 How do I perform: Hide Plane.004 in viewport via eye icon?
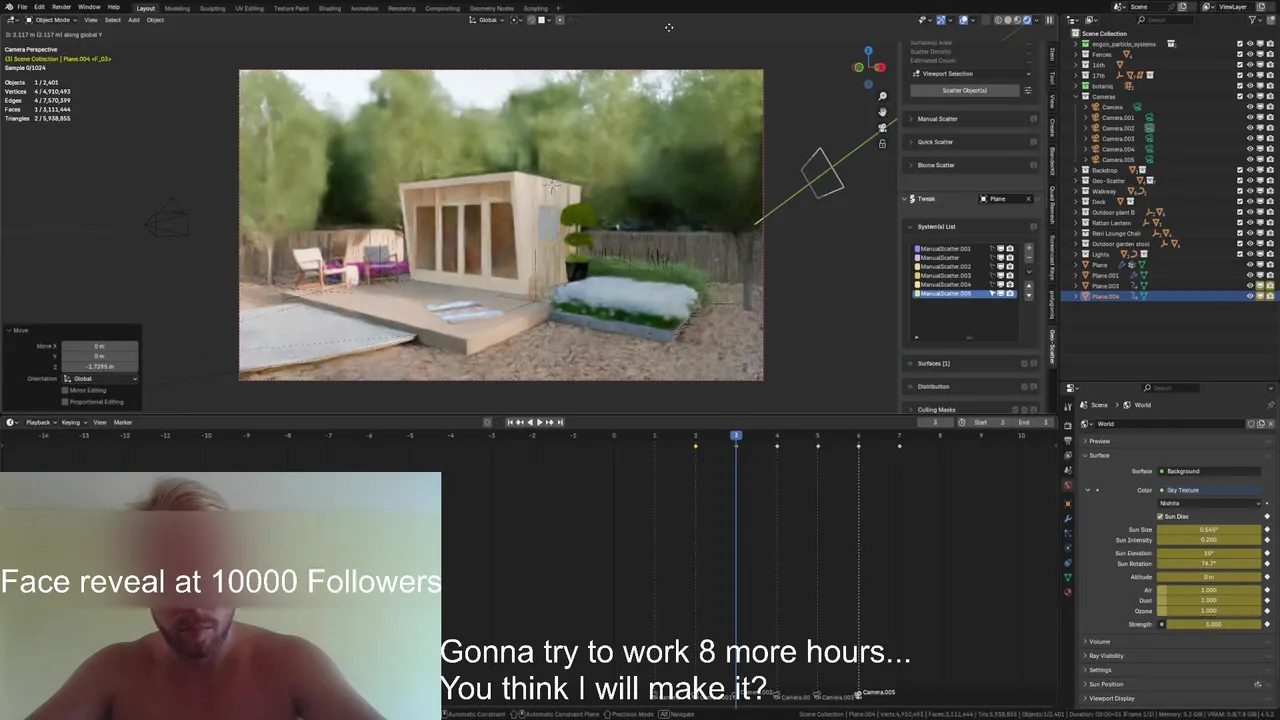pyautogui.click(x=1250, y=296)
